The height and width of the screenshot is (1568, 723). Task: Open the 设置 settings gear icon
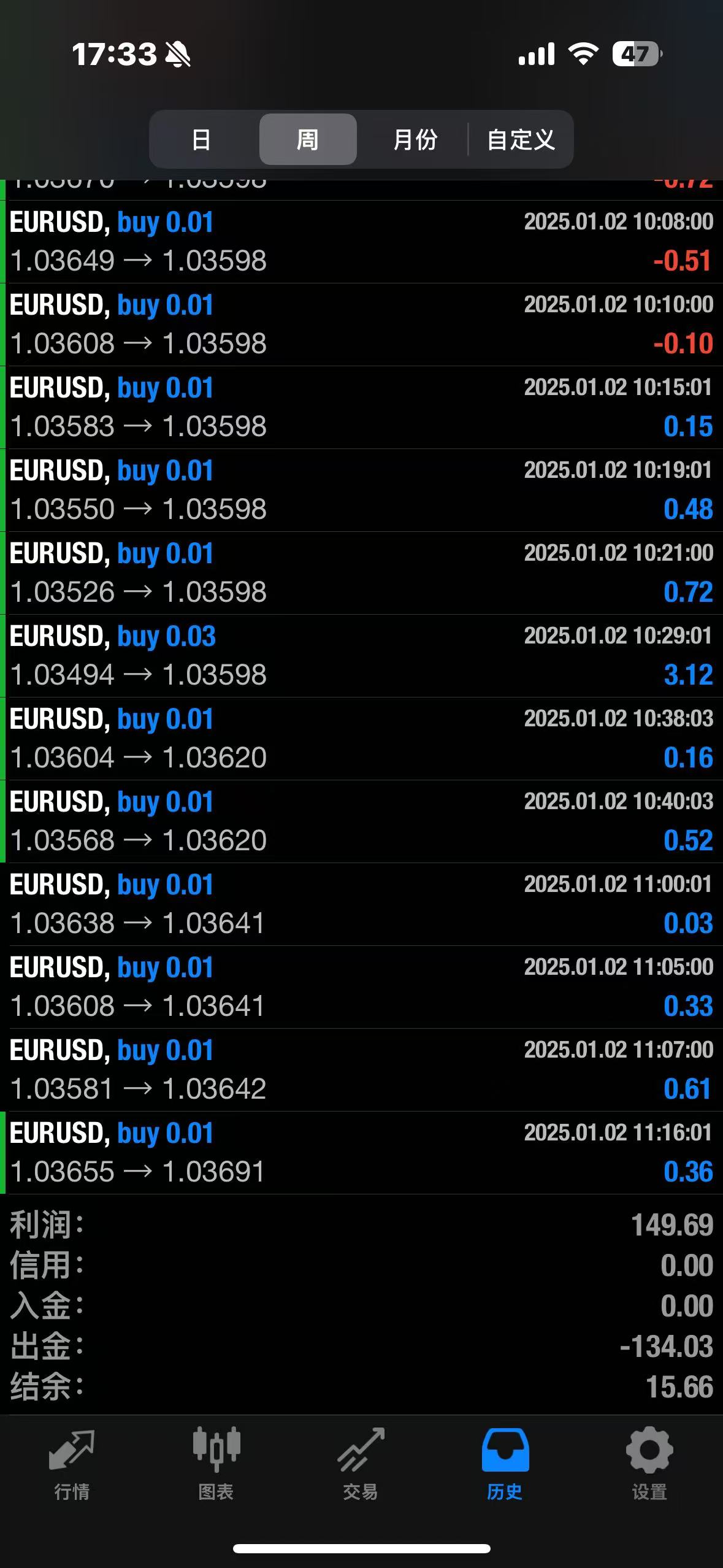click(649, 1451)
